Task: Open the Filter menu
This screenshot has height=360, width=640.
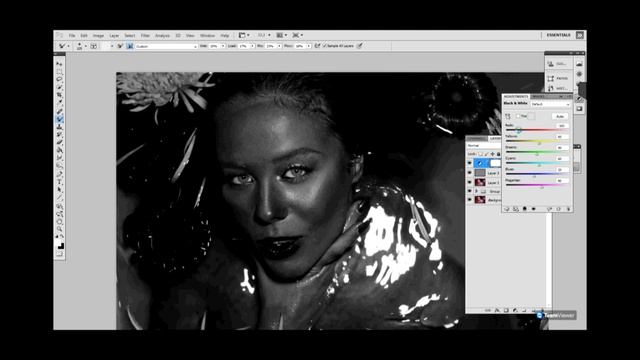Action: (145, 36)
